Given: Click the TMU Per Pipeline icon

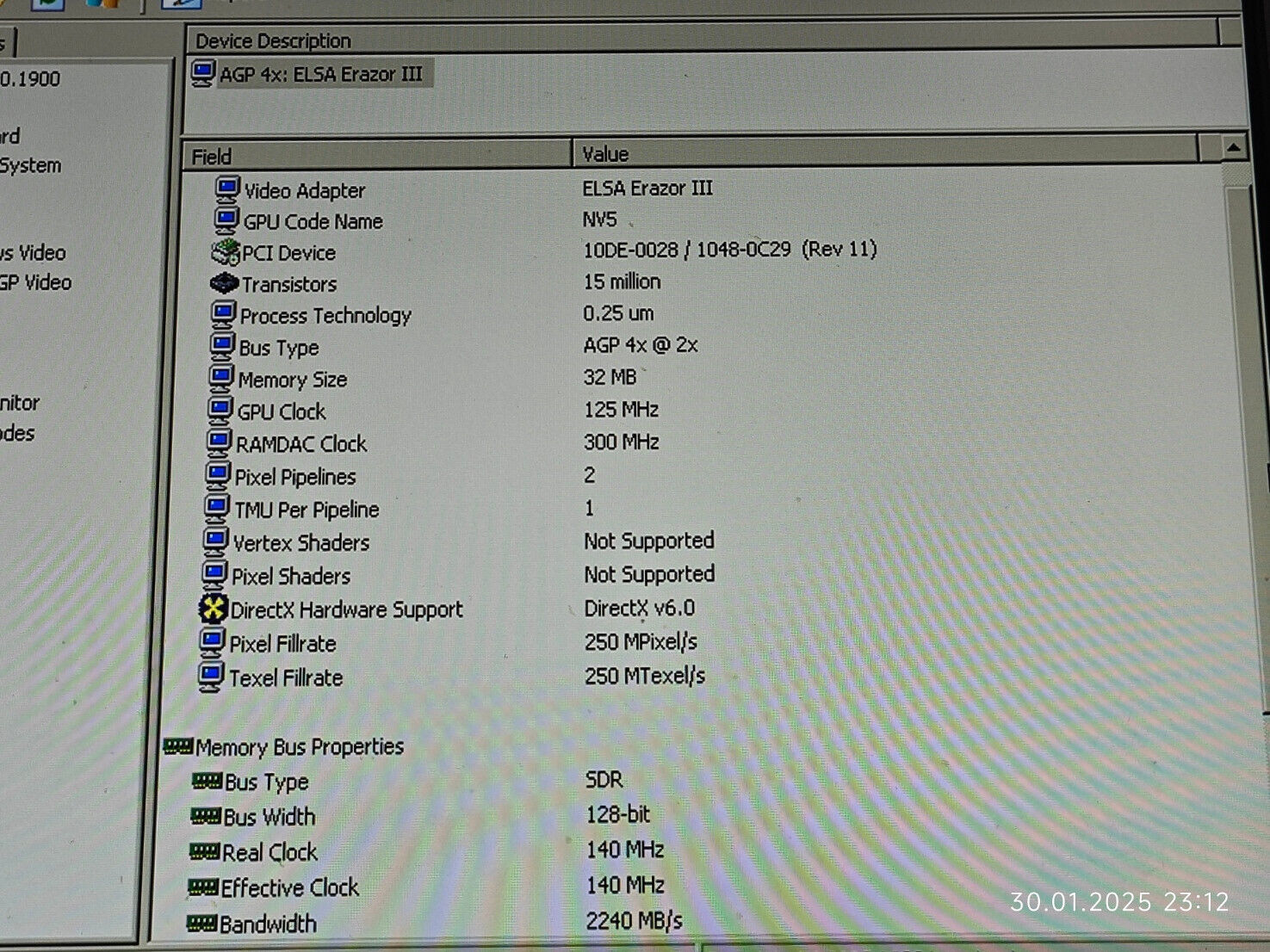Looking at the screenshot, I should pos(217,508).
